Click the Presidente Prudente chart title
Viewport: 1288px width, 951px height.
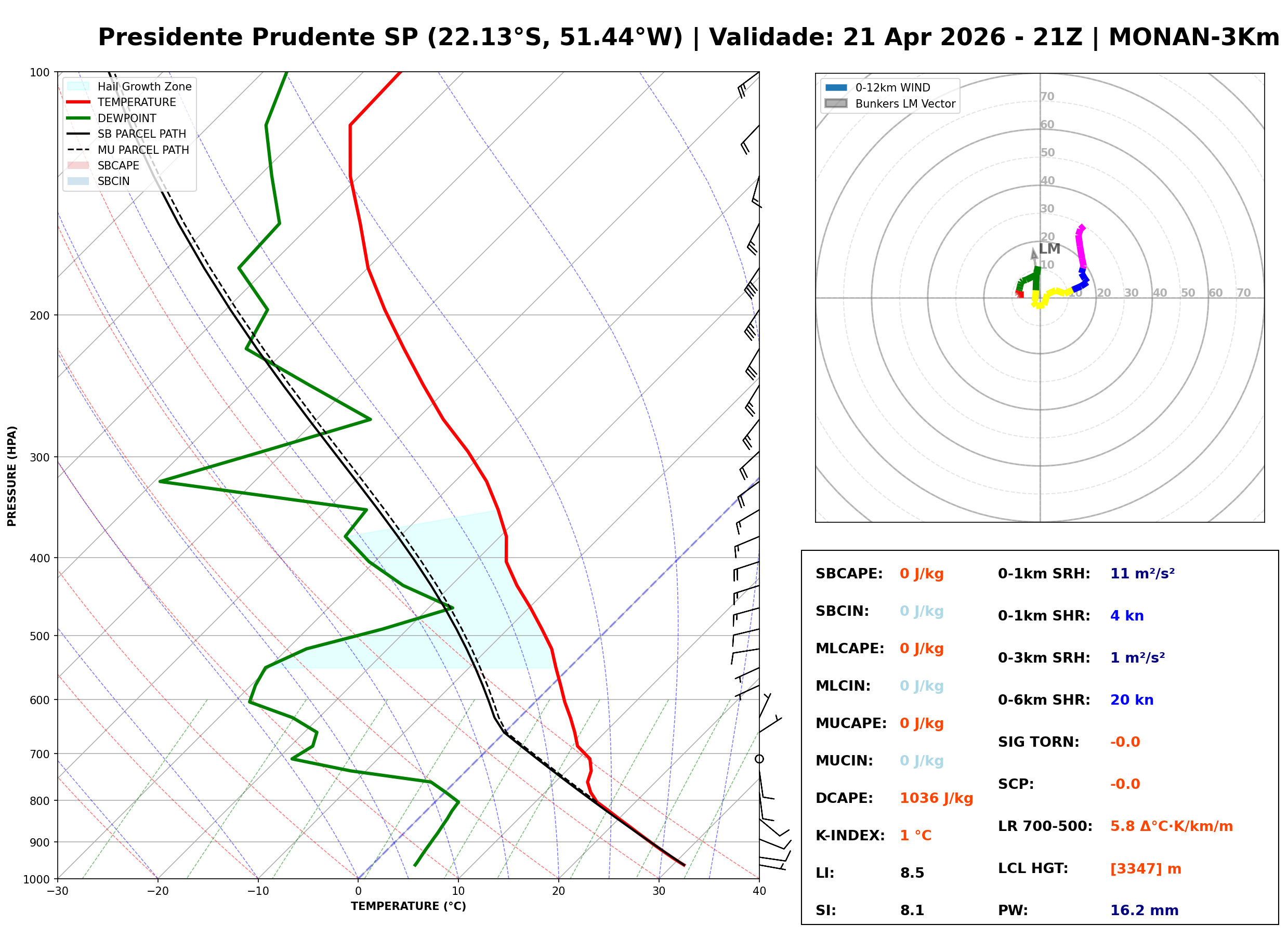[x=689, y=37]
